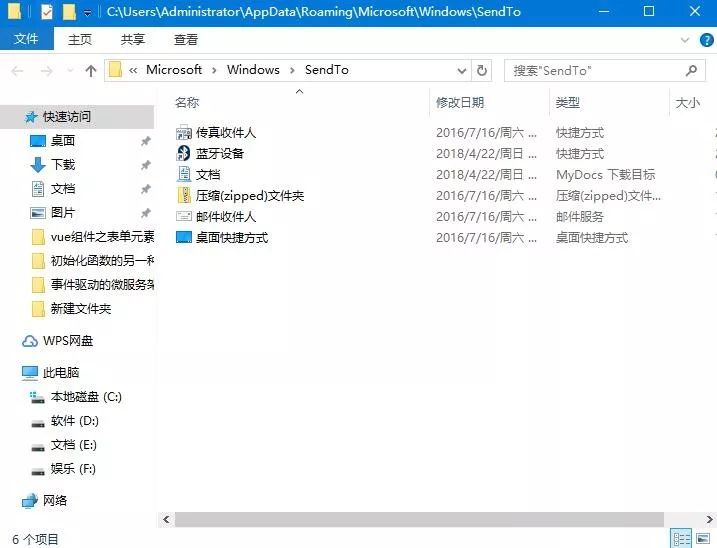
Task: Switch to the 共享 ribbon tab
Action: click(x=133, y=39)
